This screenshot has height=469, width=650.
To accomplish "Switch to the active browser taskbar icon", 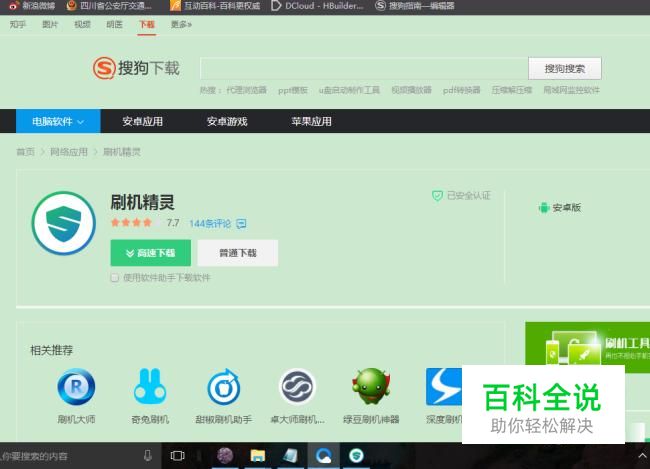I will pyautogui.click(x=323, y=456).
